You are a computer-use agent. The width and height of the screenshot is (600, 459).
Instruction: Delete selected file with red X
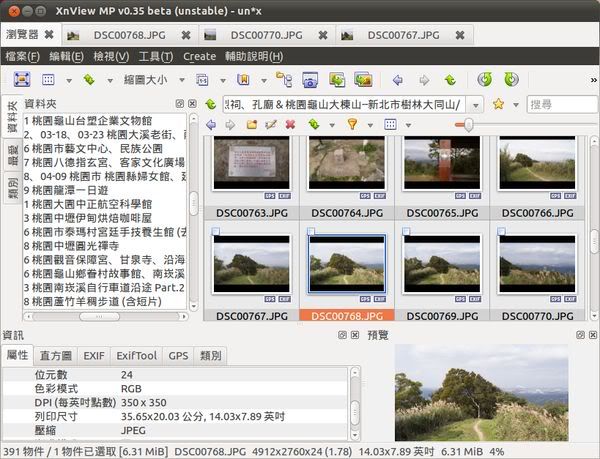290,125
